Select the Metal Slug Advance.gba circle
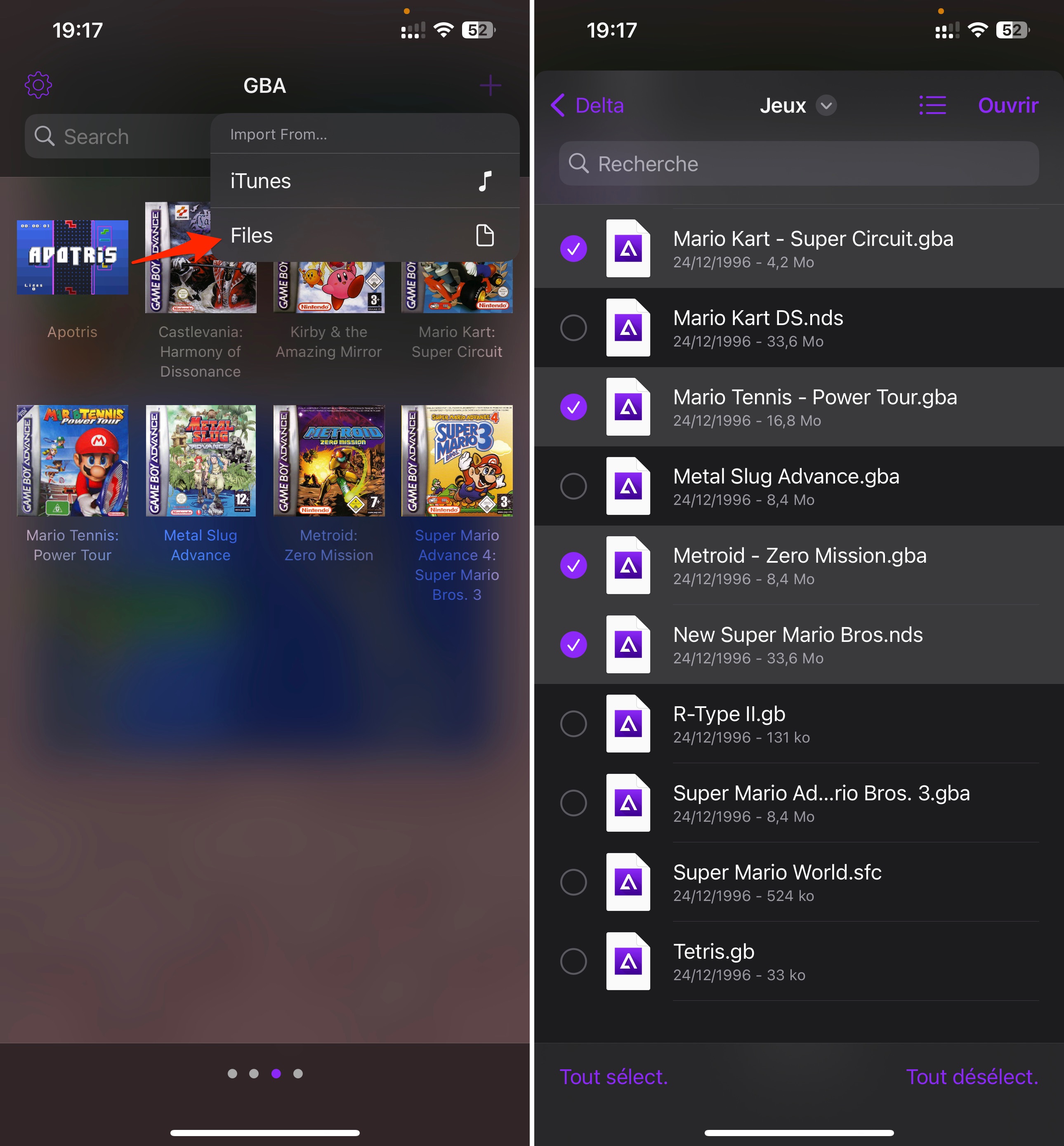Image resolution: width=1064 pixels, height=1146 pixels. (x=573, y=486)
